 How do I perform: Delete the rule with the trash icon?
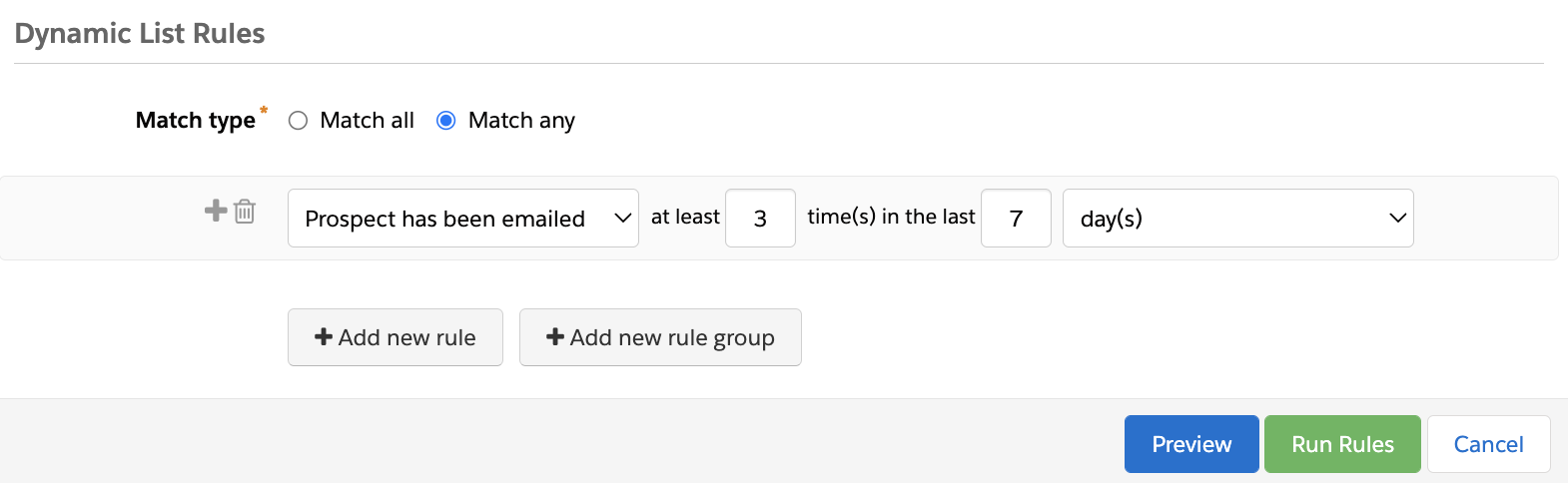(x=245, y=212)
